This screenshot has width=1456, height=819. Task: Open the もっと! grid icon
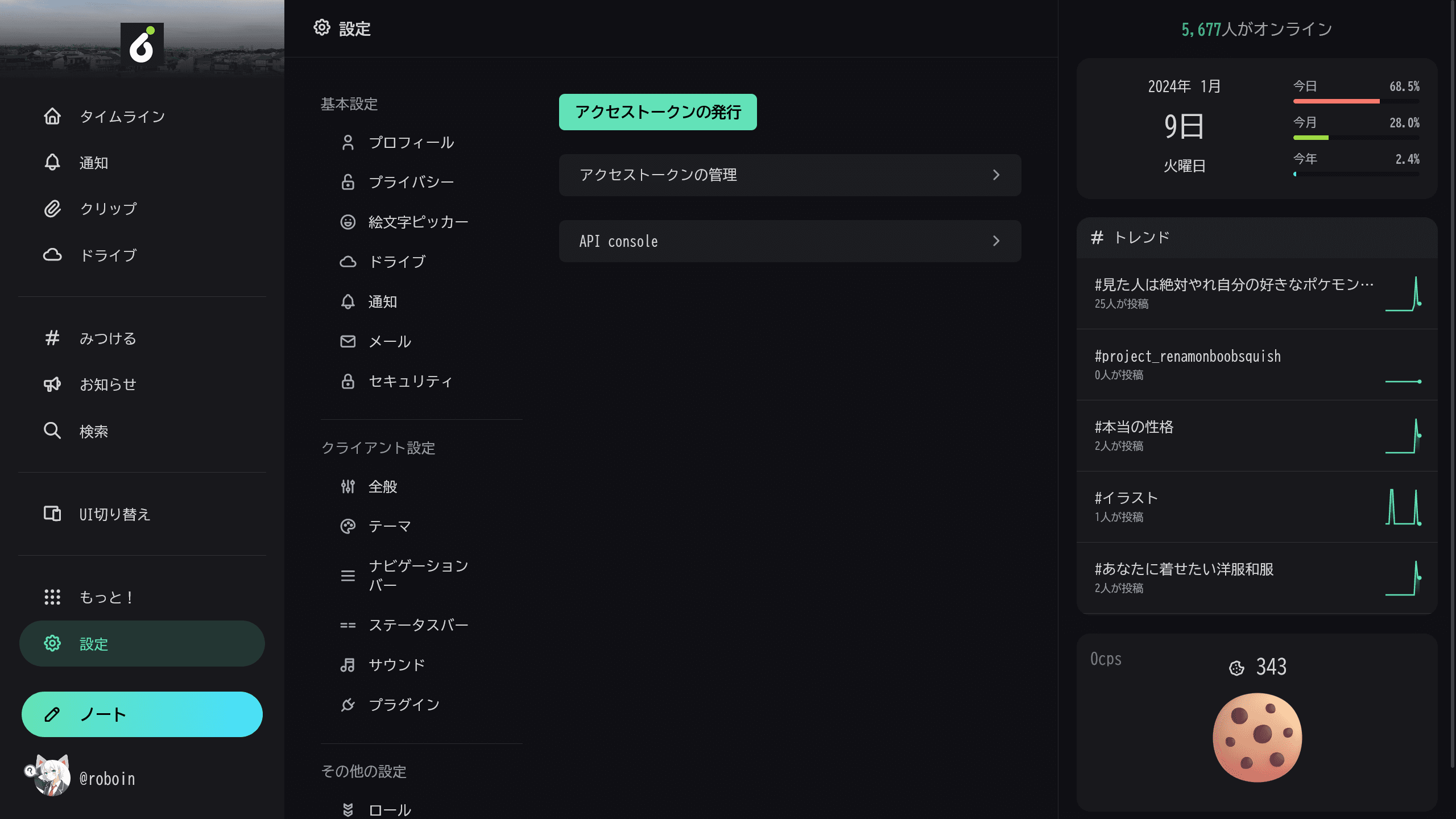click(x=52, y=597)
